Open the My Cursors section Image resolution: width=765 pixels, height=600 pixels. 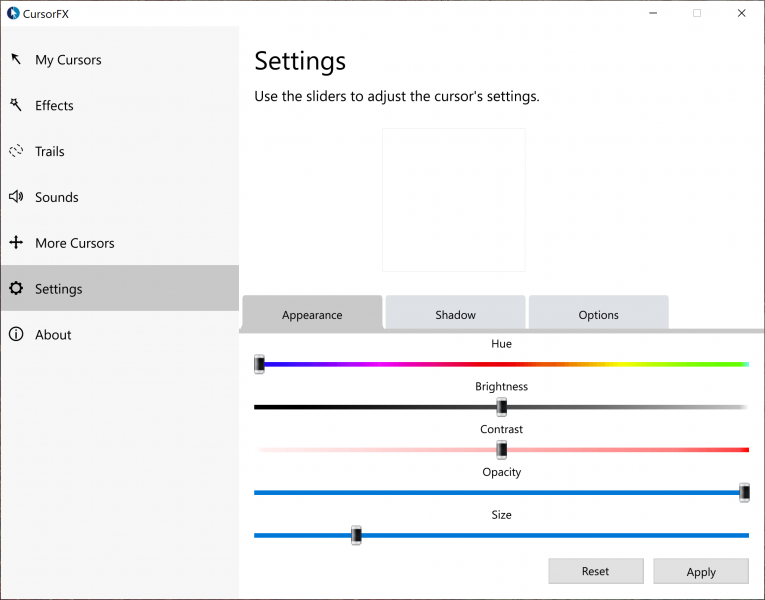click(120, 60)
